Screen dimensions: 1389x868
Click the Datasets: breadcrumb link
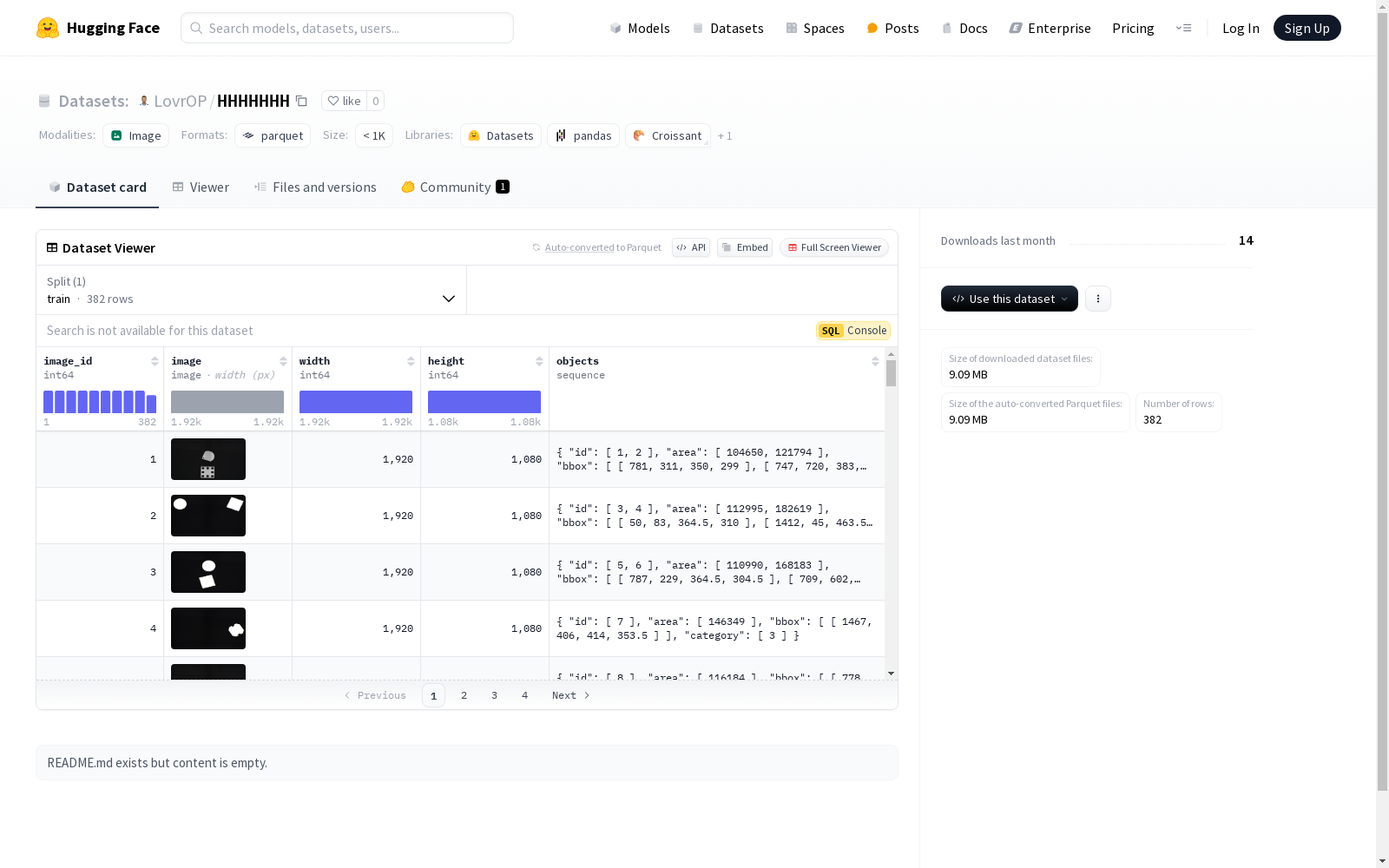click(94, 101)
